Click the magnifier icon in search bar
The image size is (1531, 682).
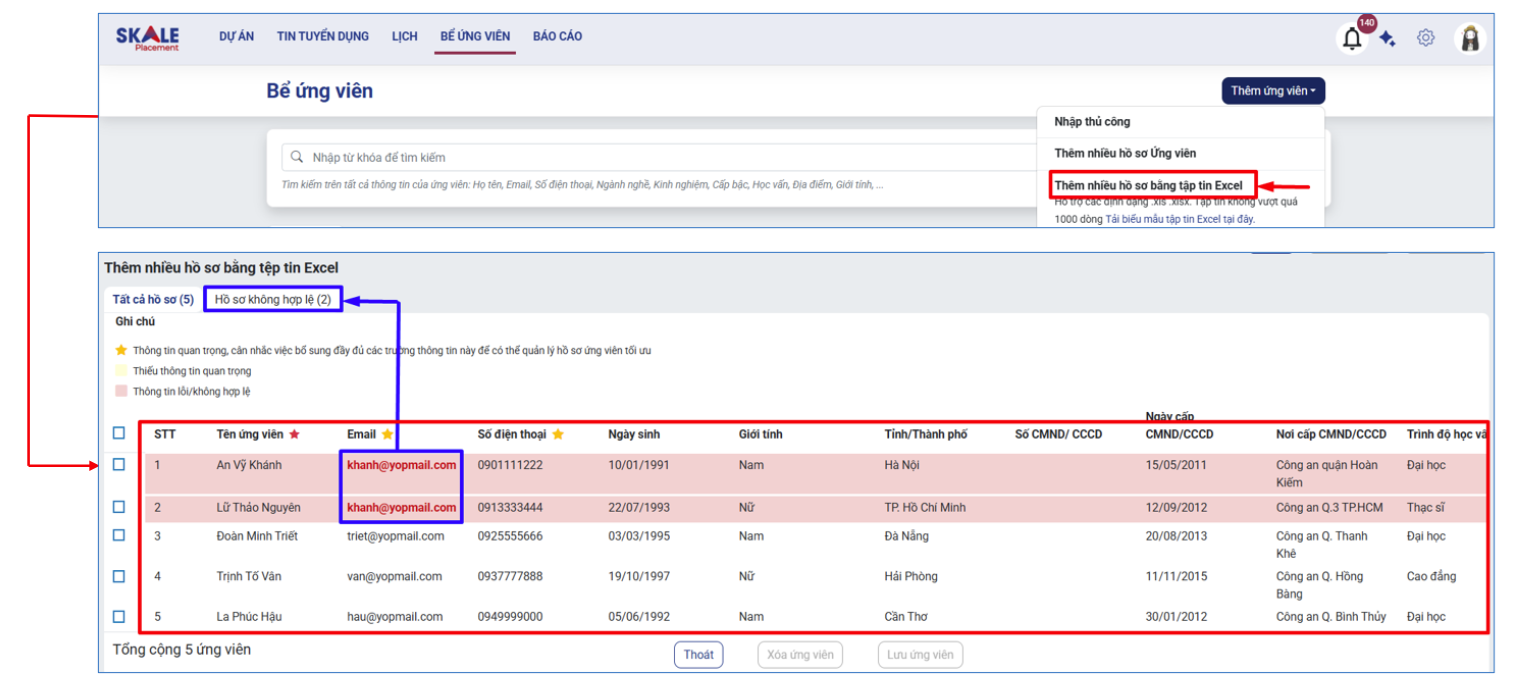(296, 157)
